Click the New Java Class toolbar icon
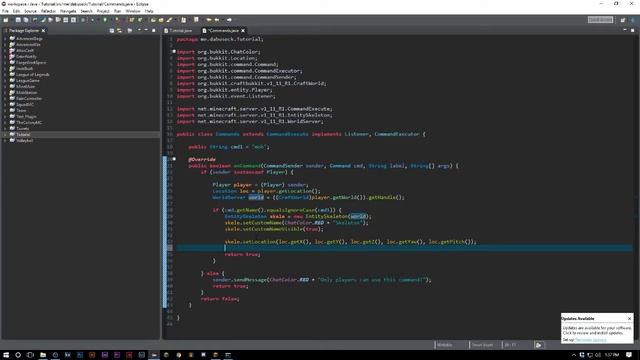 click(x=140, y=20)
